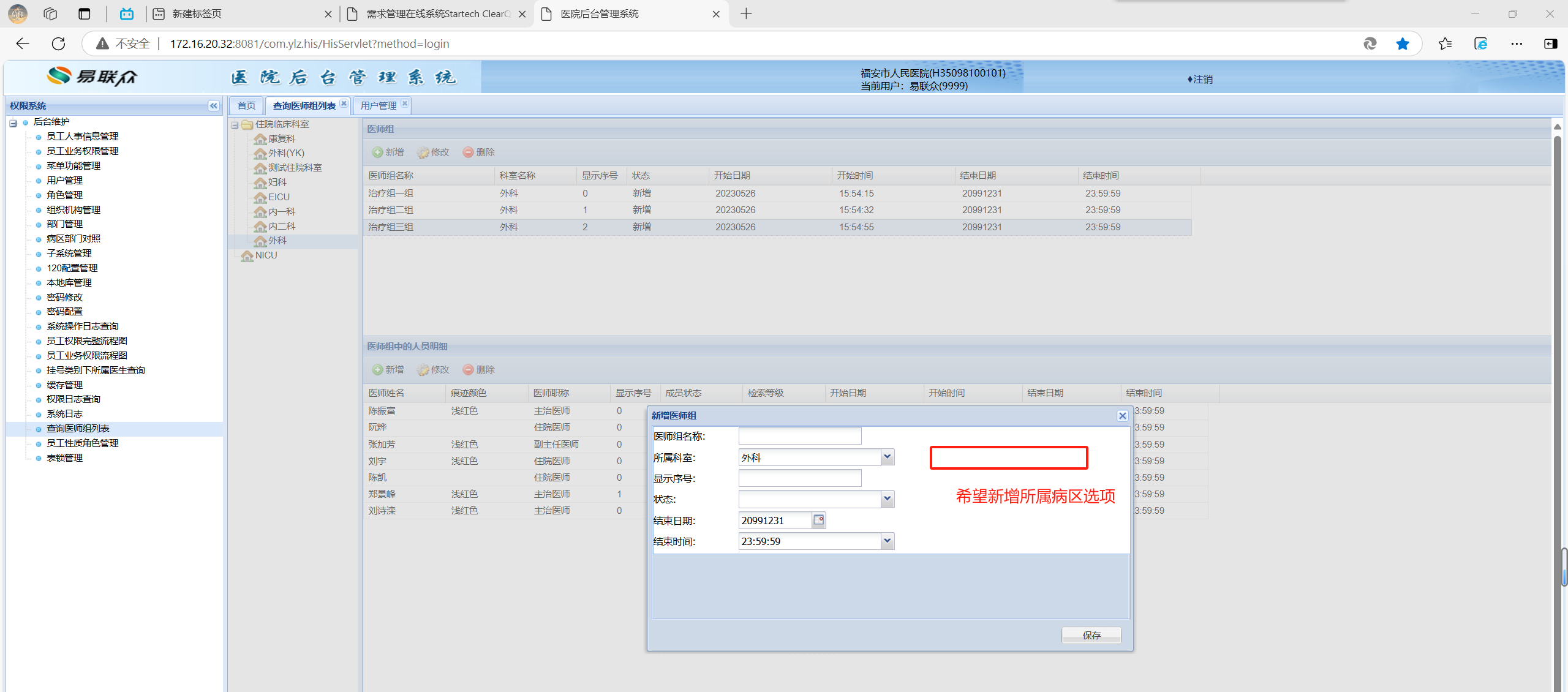Viewport: 1568px width, 692px height.
Task: Click the calendar icon beside 结束日期
Action: pos(818,520)
